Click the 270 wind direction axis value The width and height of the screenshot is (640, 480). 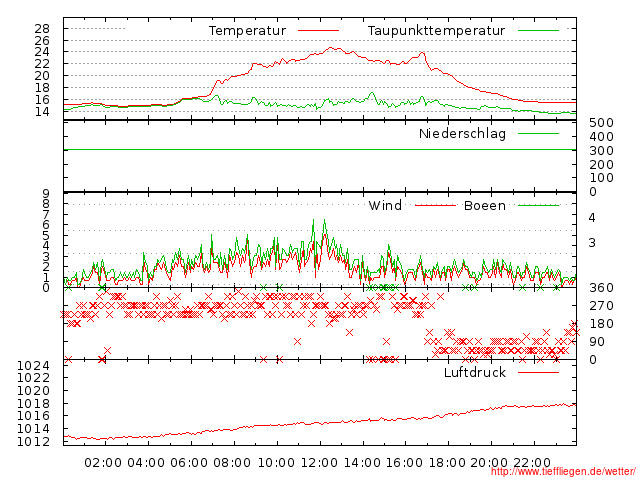click(601, 306)
